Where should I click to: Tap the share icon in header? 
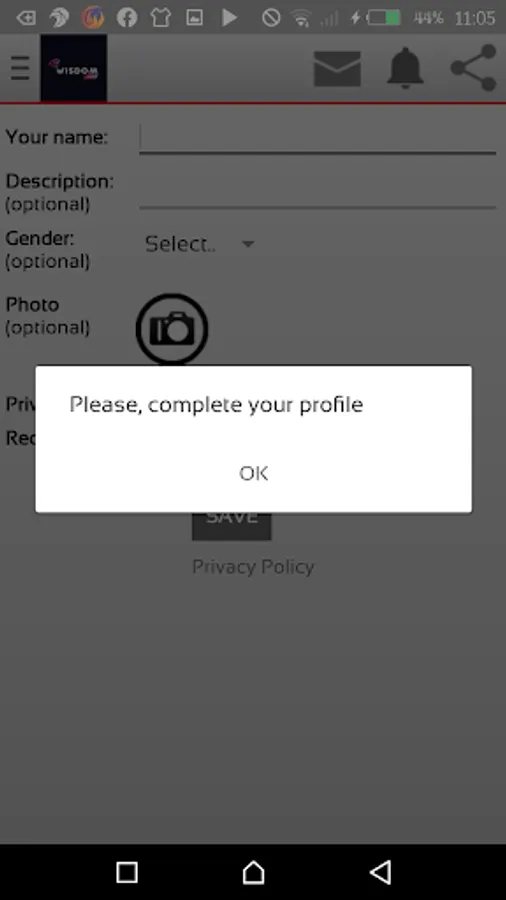(x=473, y=68)
